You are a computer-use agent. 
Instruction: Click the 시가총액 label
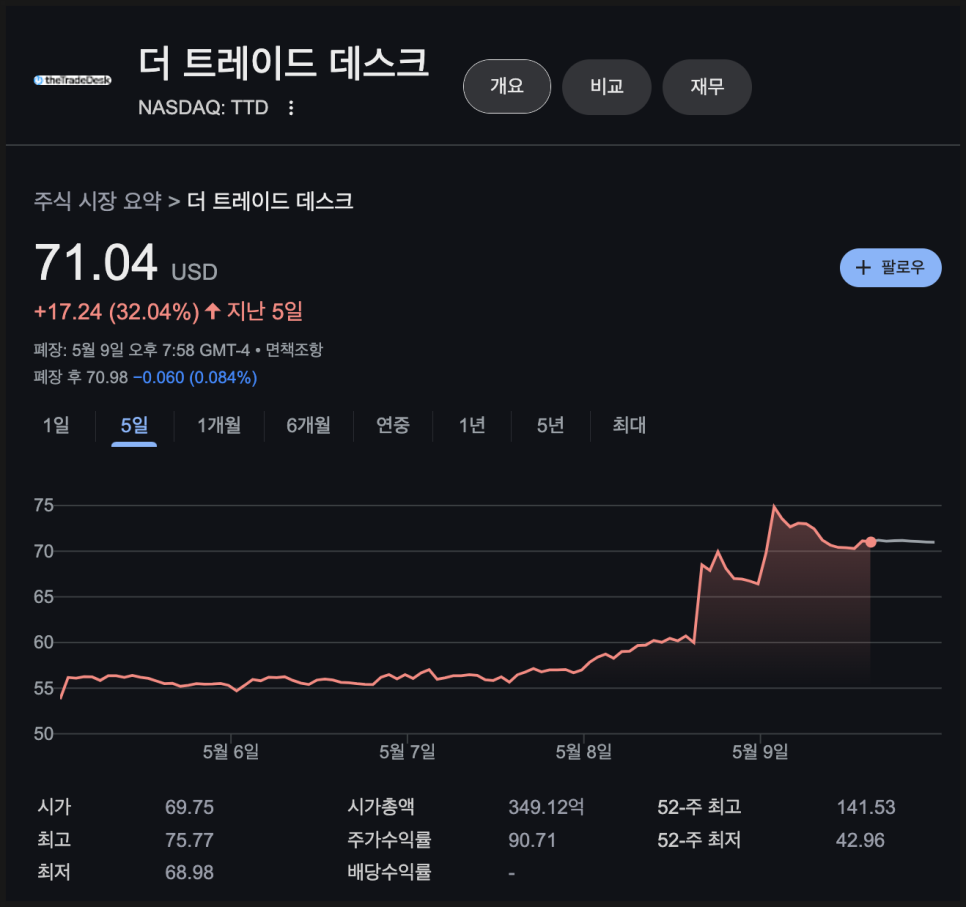pos(381,807)
